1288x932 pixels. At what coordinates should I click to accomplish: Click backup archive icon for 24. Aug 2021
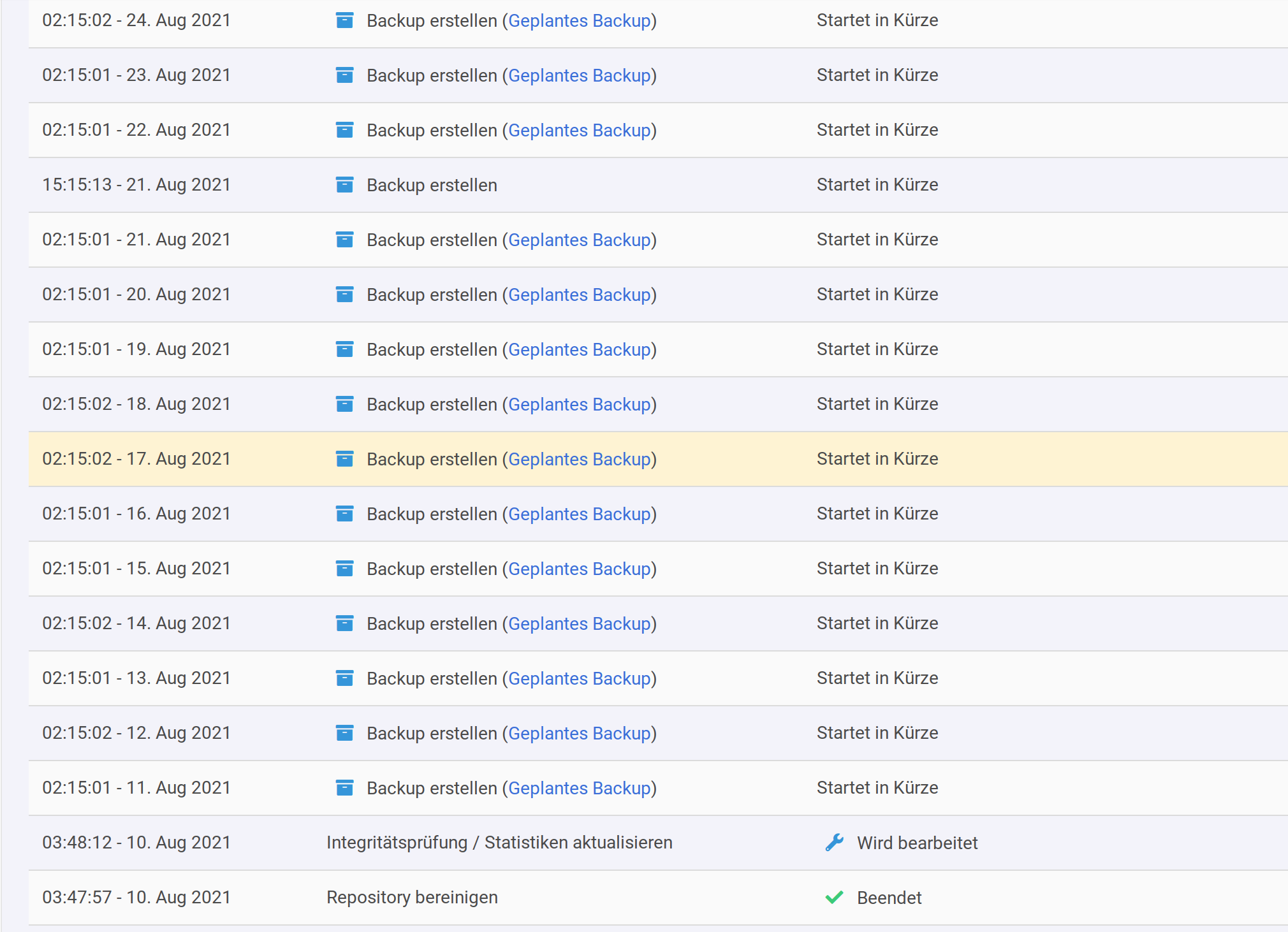point(344,20)
